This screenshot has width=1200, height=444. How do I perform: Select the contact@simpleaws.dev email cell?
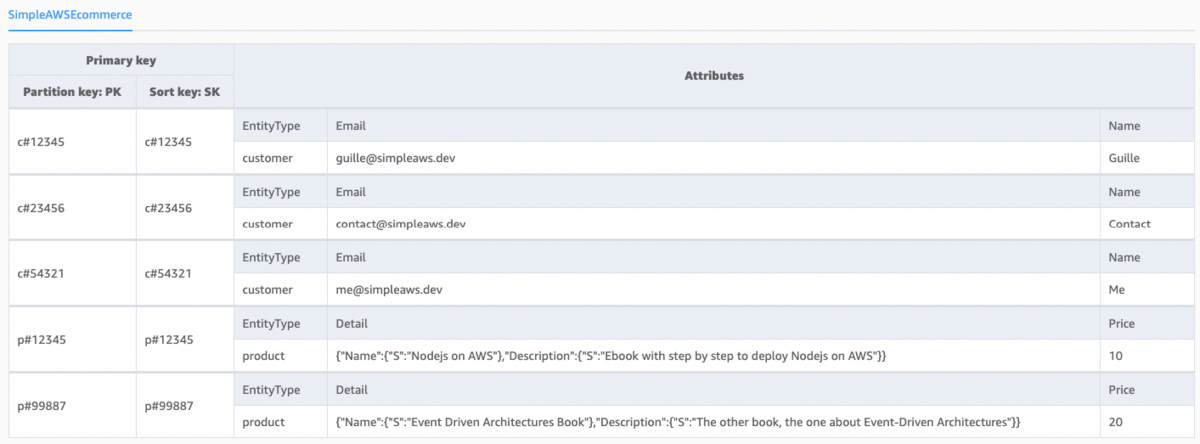point(401,224)
